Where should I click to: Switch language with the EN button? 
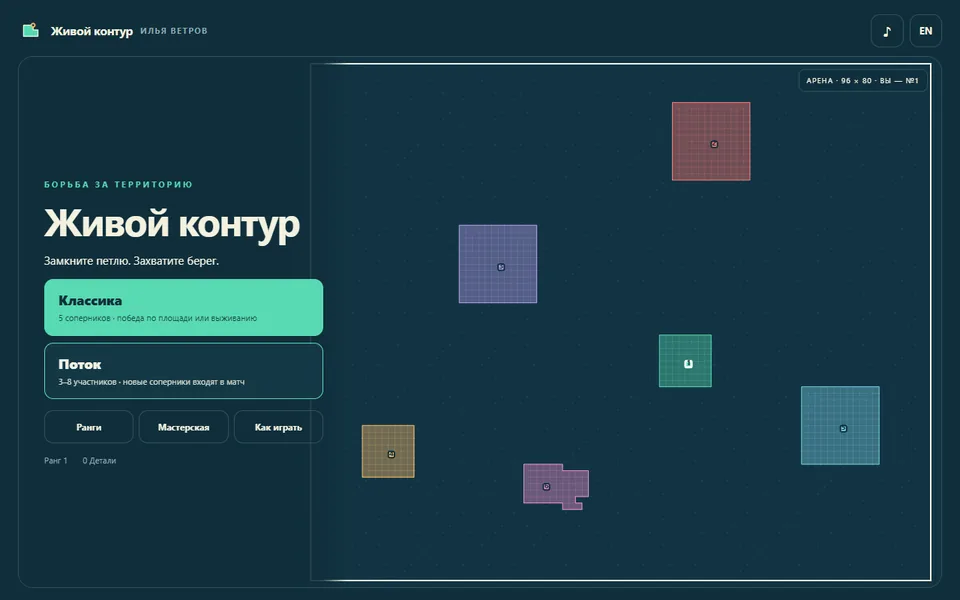point(925,31)
